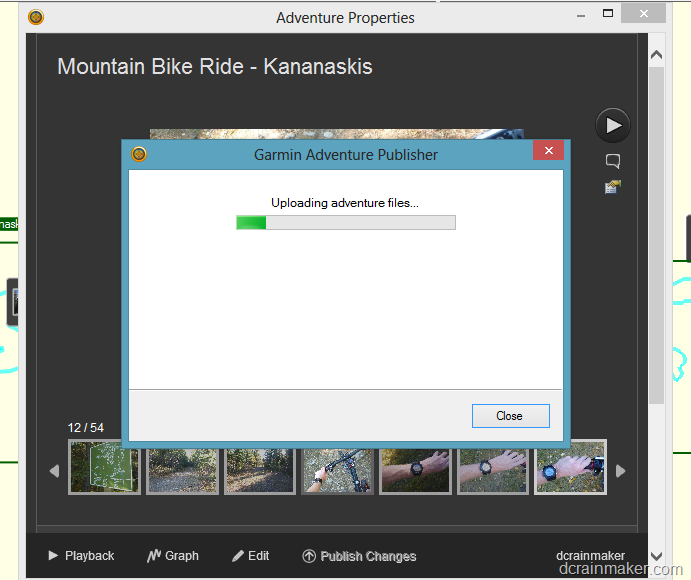Click the Adventure Properties window app icon
The image size is (691, 580).
(36, 17)
